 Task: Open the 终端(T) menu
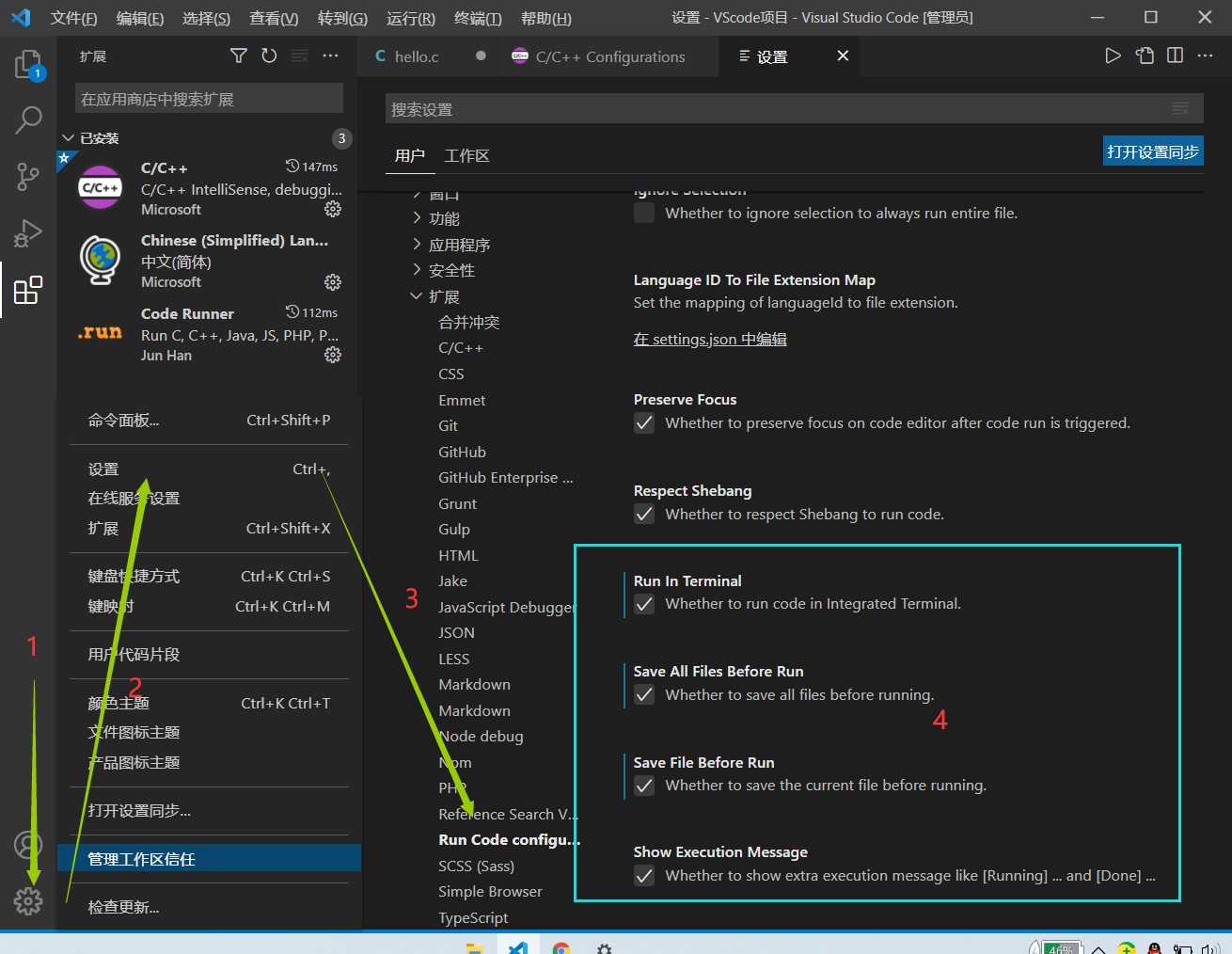[478, 18]
